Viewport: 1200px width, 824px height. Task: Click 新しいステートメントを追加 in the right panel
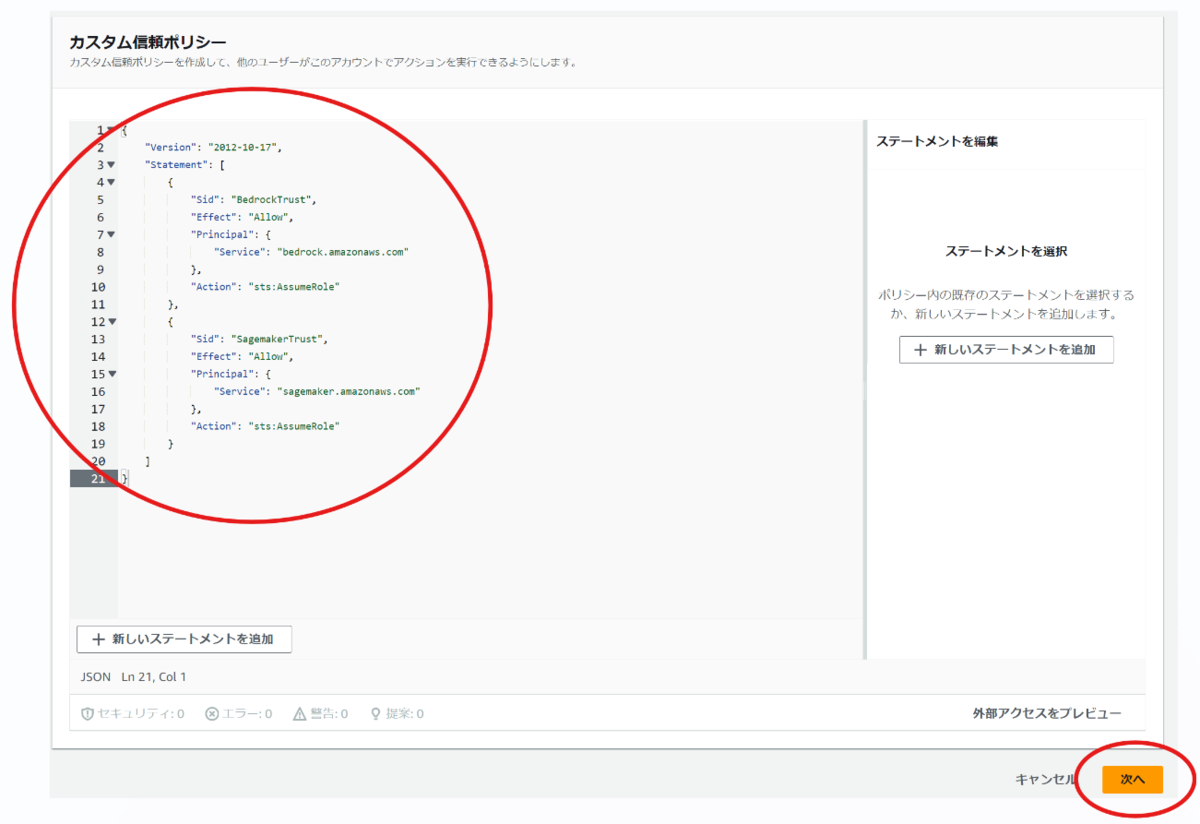point(1006,350)
